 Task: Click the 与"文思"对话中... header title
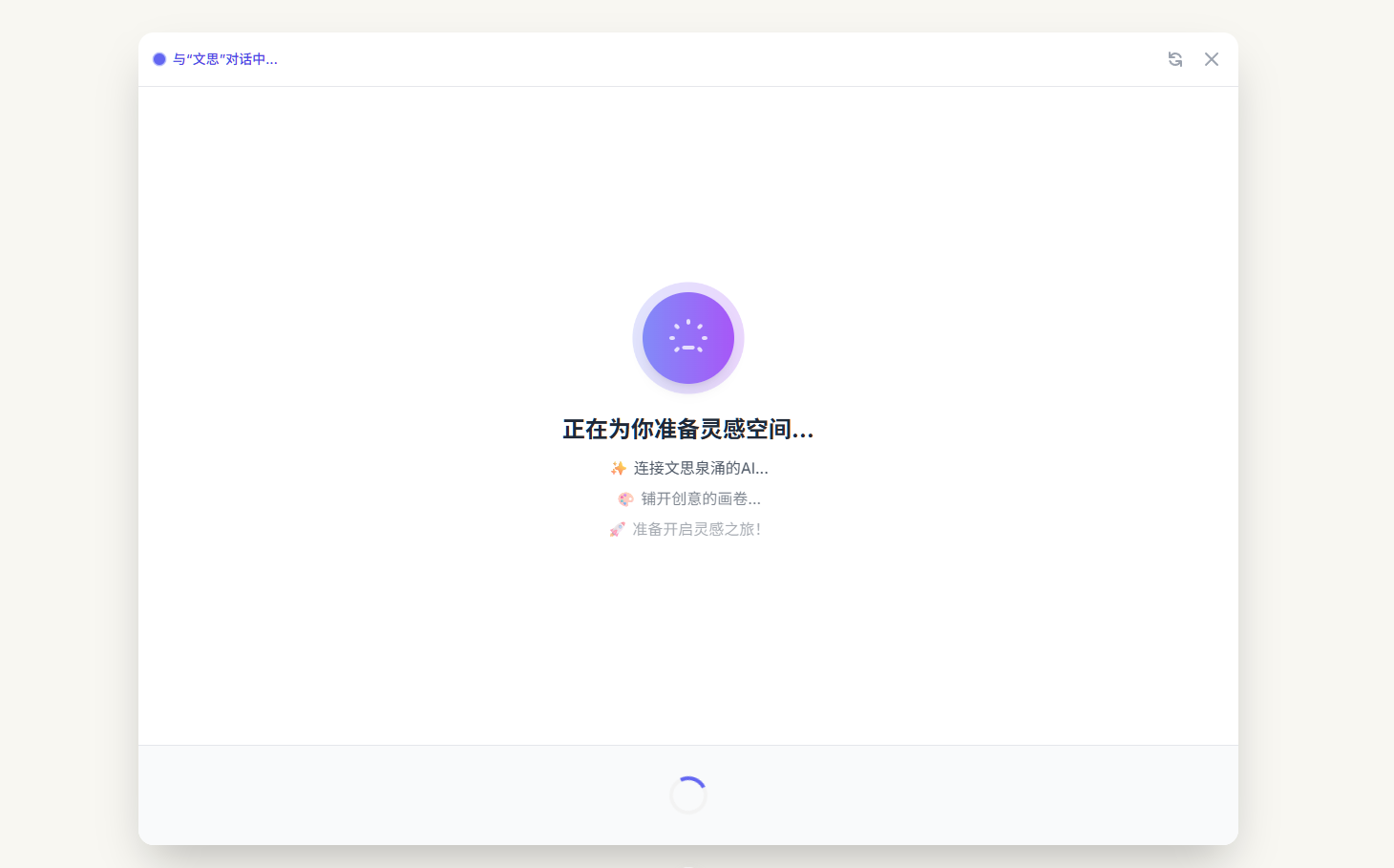pyautogui.click(x=225, y=59)
